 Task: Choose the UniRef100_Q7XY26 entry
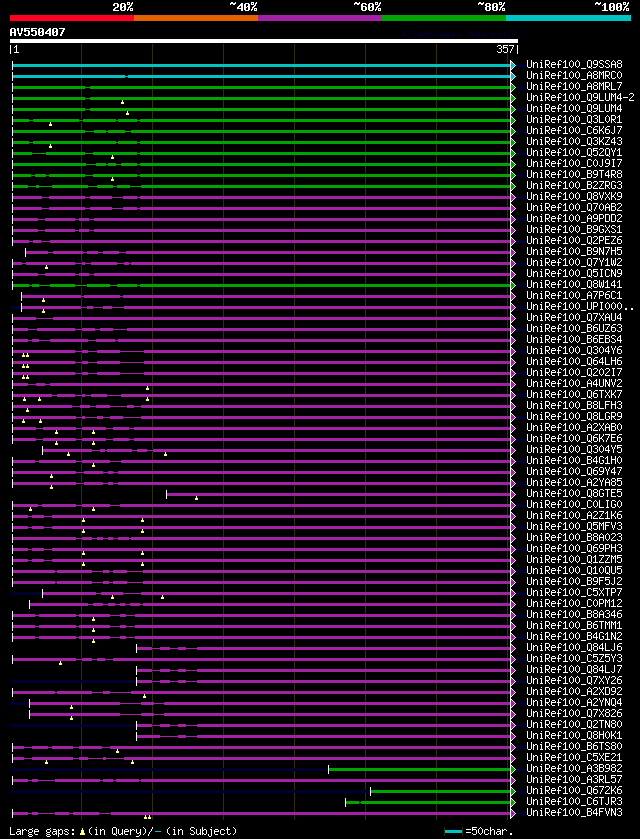click(574, 681)
